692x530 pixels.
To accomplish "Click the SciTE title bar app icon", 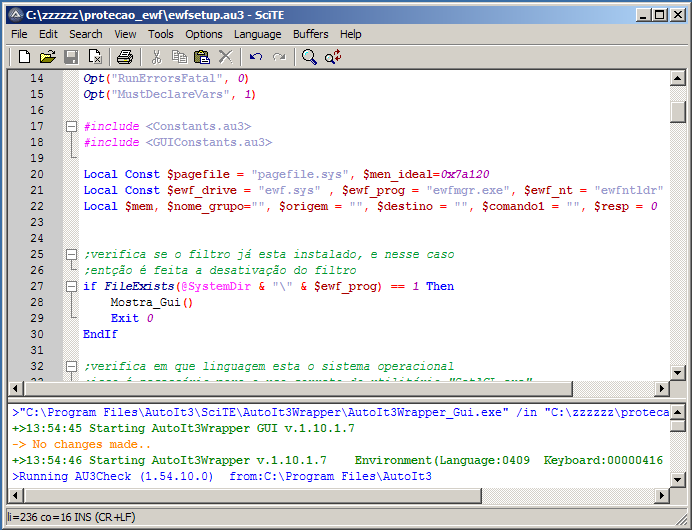I will click(15, 15).
